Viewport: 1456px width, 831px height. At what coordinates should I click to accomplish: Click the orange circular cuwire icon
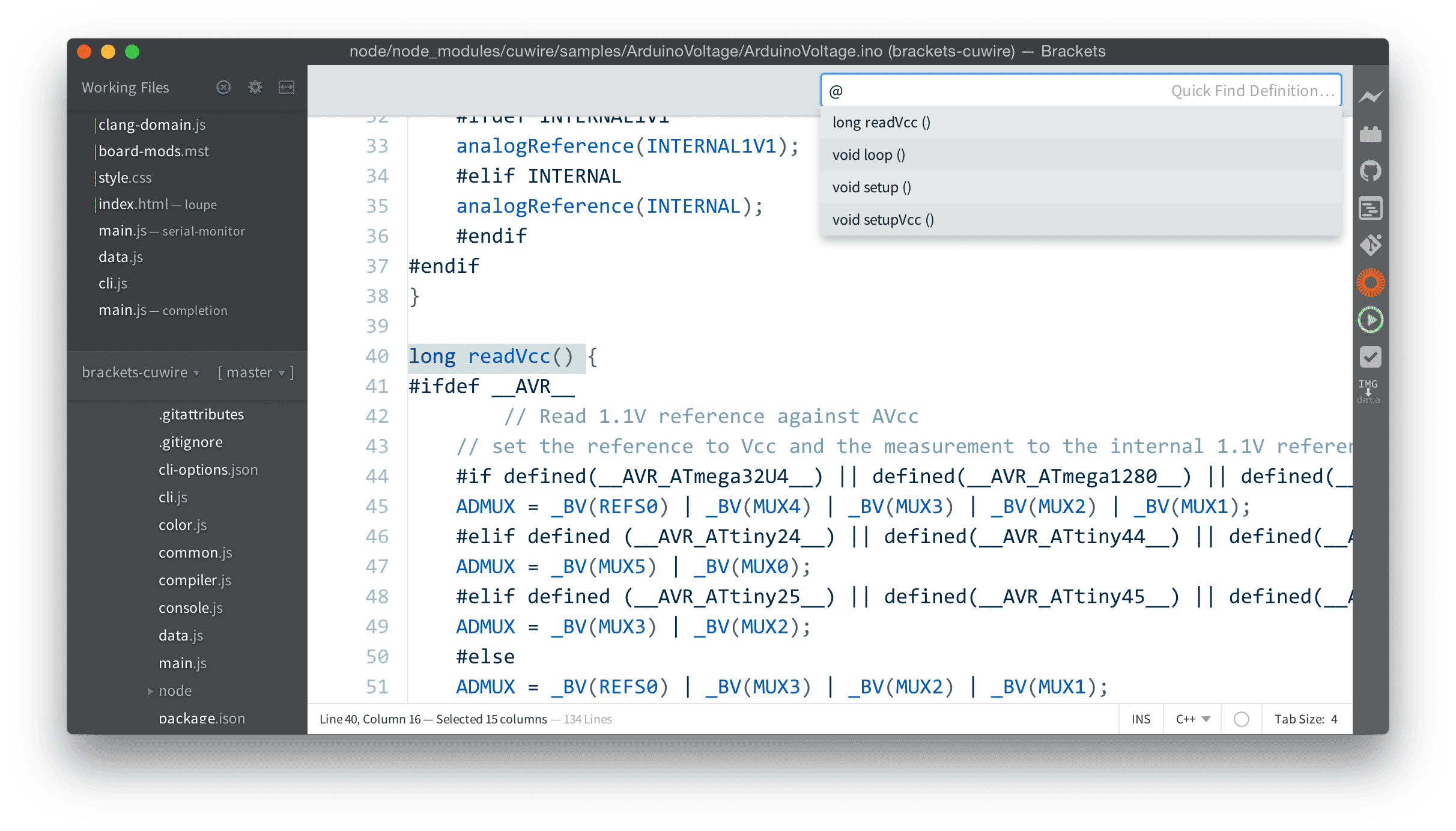[1370, 282]
